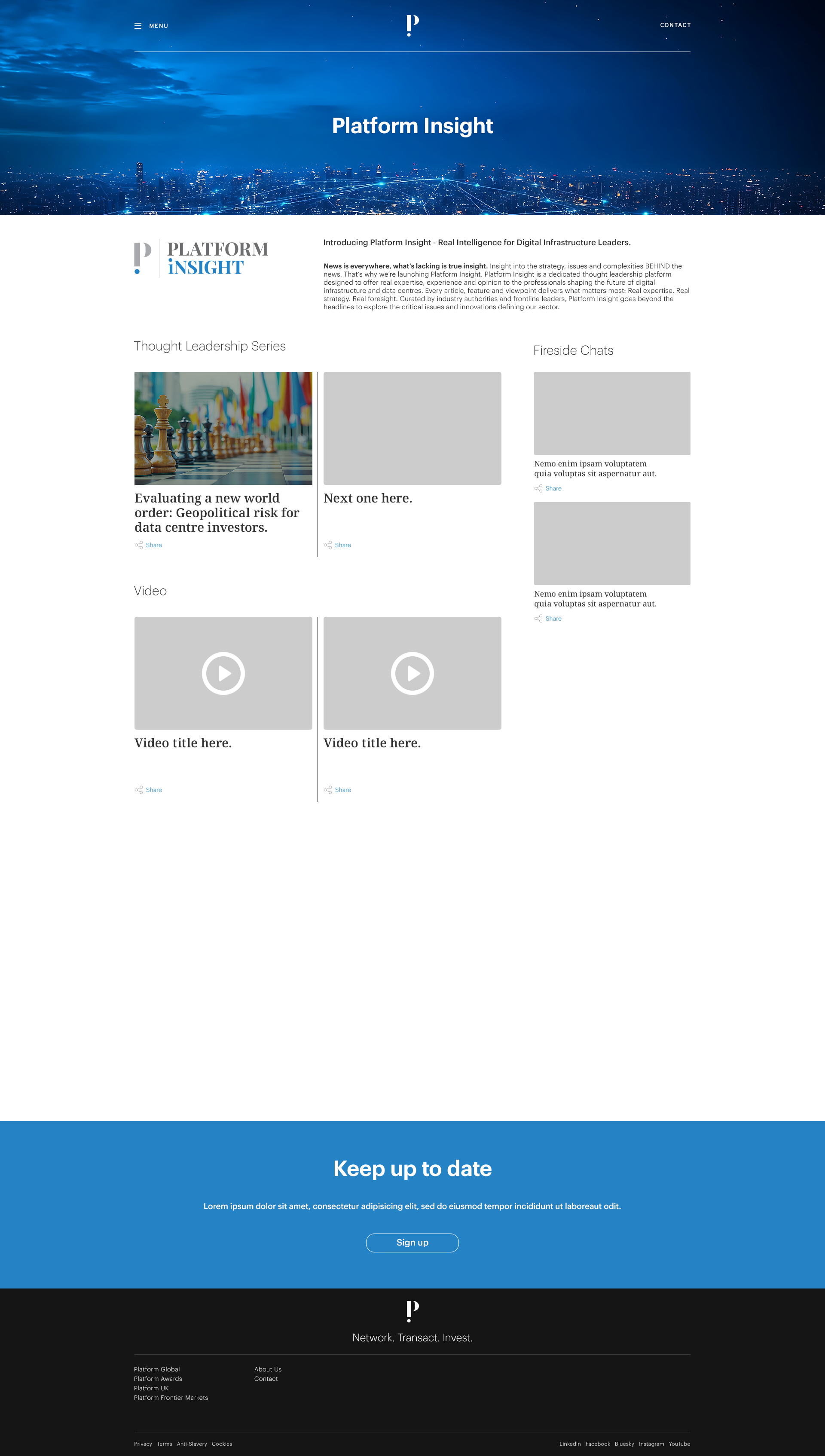
Task: Play the left video in the Video section
Action: tap(223, 673)
